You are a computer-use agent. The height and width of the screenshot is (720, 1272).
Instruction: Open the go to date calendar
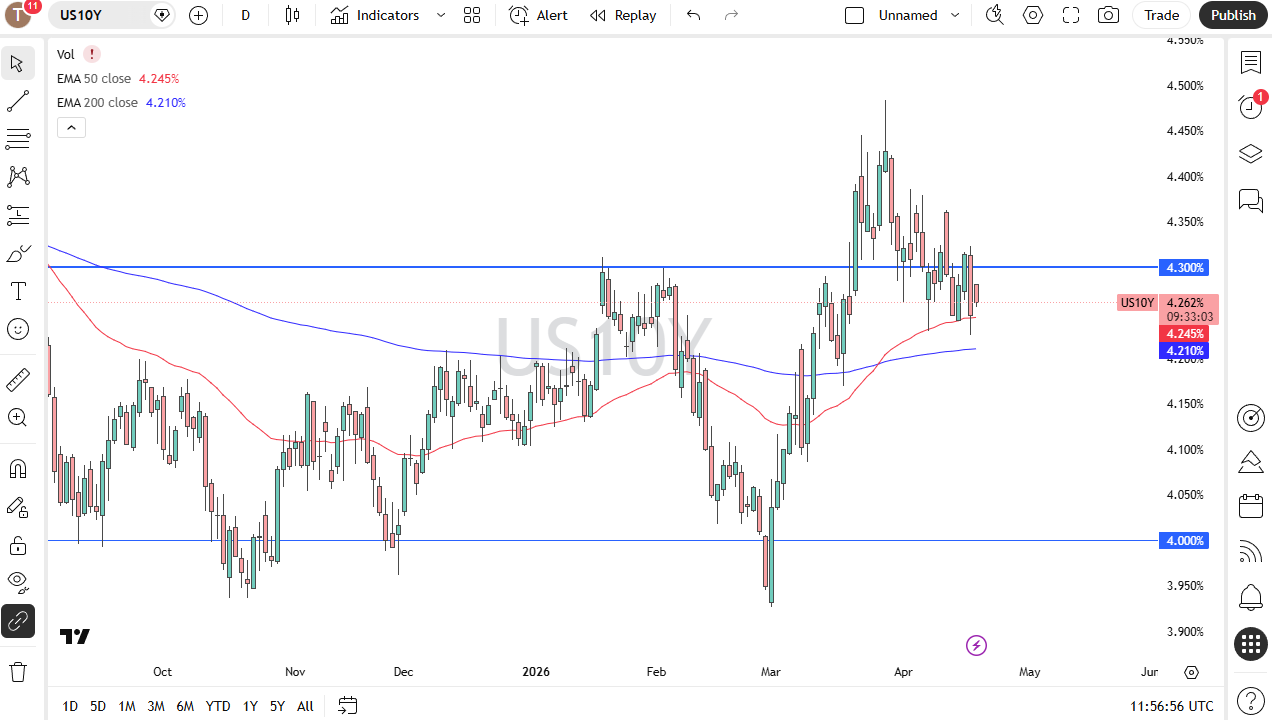pos(347,706)
